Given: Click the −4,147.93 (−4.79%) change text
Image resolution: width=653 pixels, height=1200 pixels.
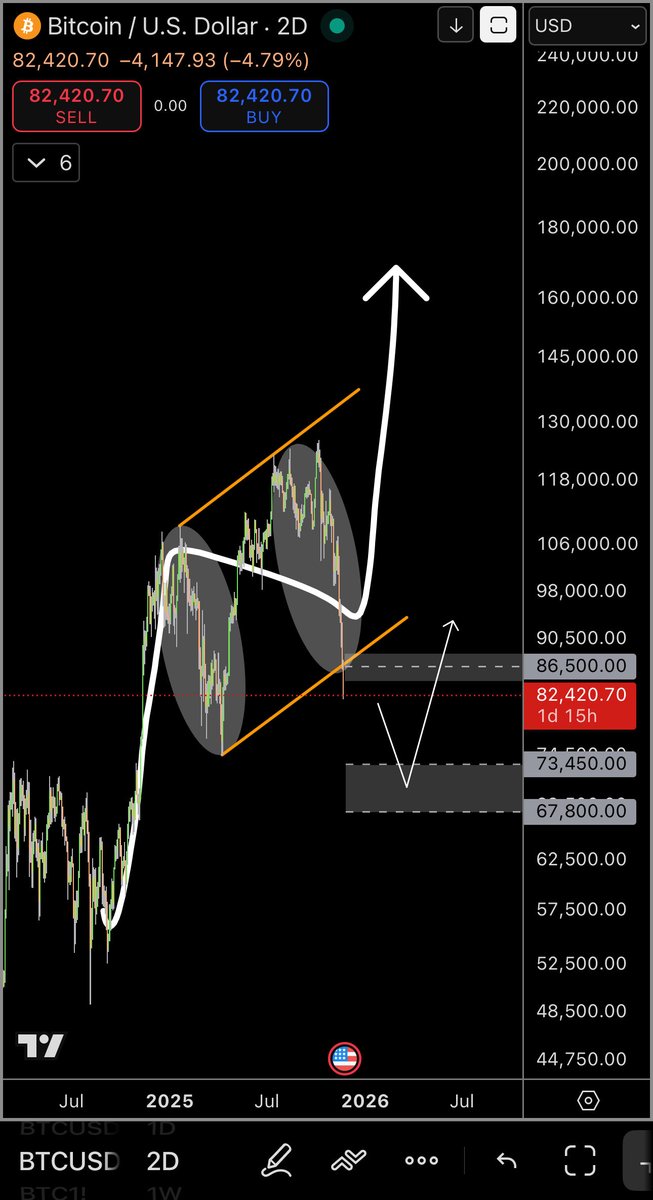Looking at the screenshot, I should tap(214, 61).
